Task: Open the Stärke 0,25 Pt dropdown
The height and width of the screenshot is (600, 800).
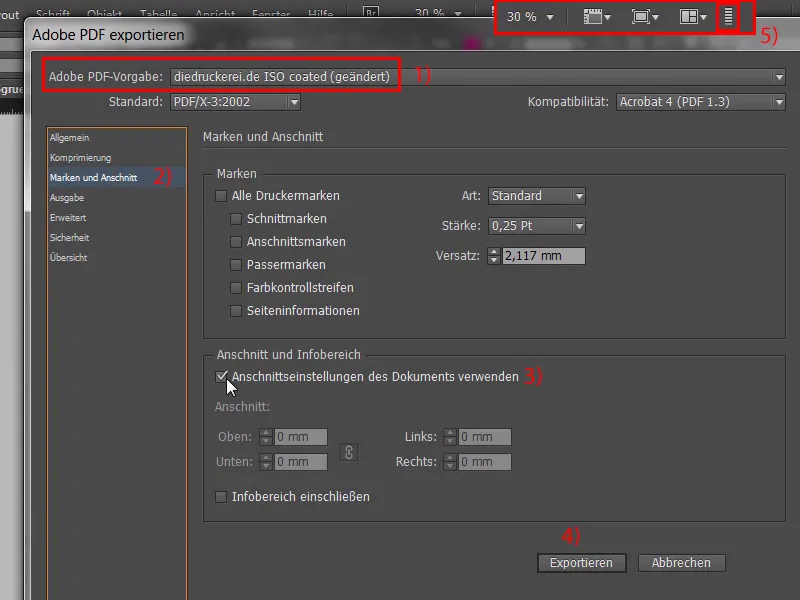Action: click(537, 226)
